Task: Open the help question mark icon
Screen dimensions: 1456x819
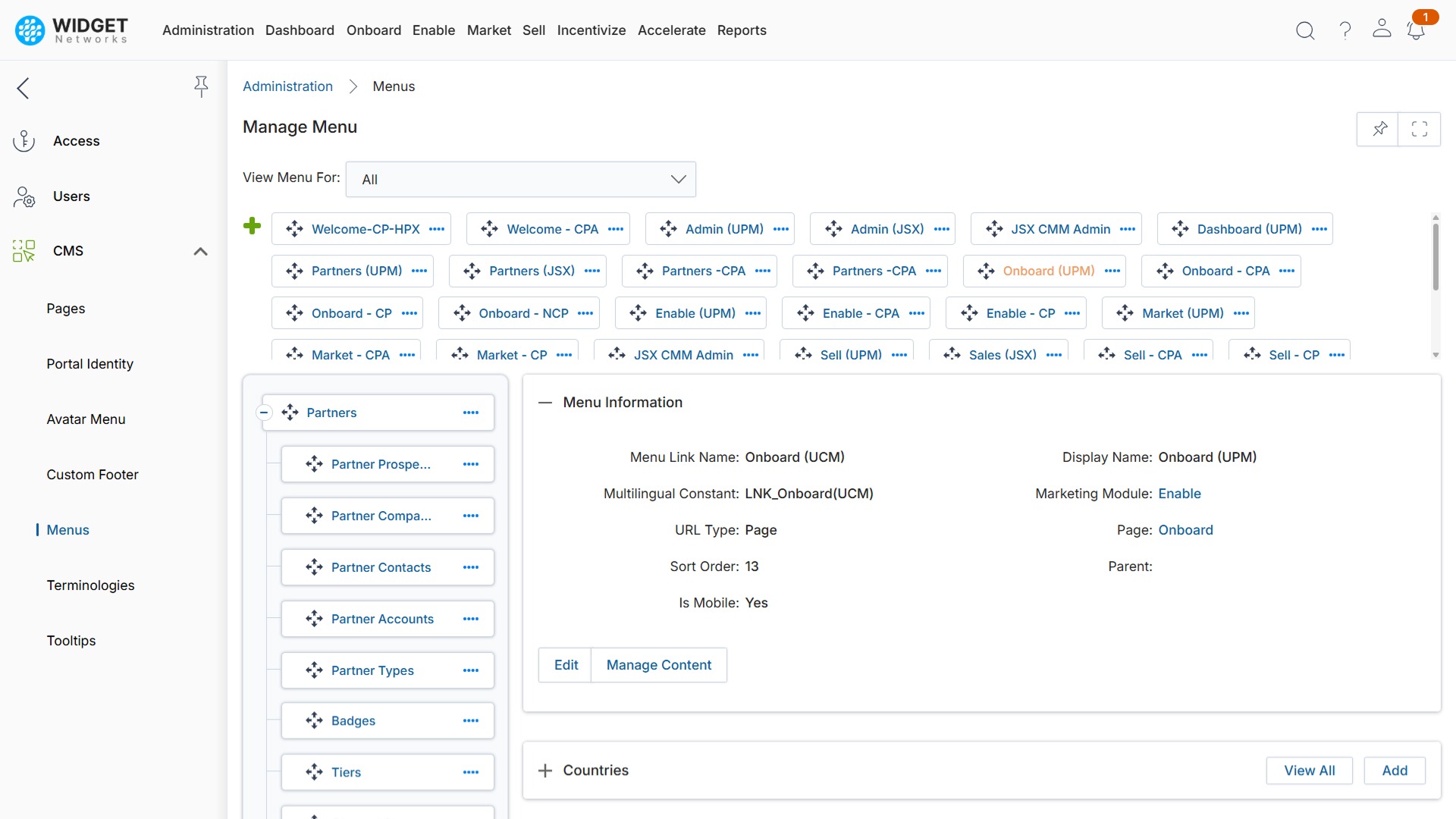Action: [1345, 30]
